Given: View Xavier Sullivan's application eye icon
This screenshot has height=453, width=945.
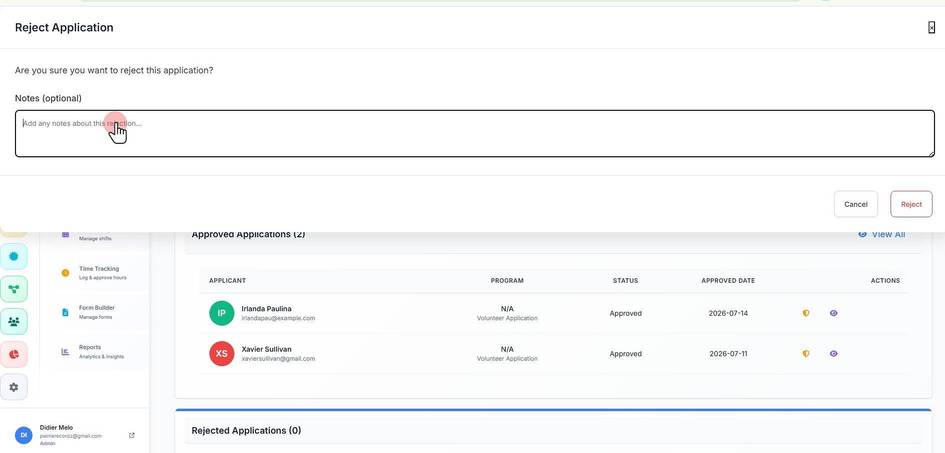Looking at the screenshot, I should (x=834, y=354).
